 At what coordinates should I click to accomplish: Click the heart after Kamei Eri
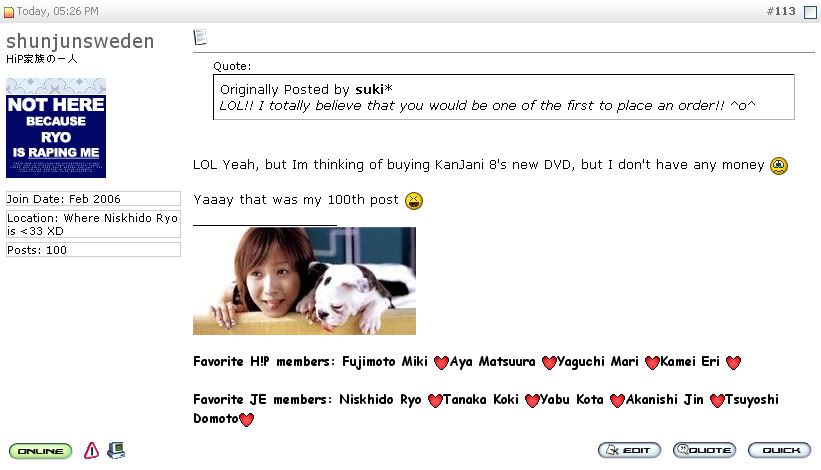734,362
